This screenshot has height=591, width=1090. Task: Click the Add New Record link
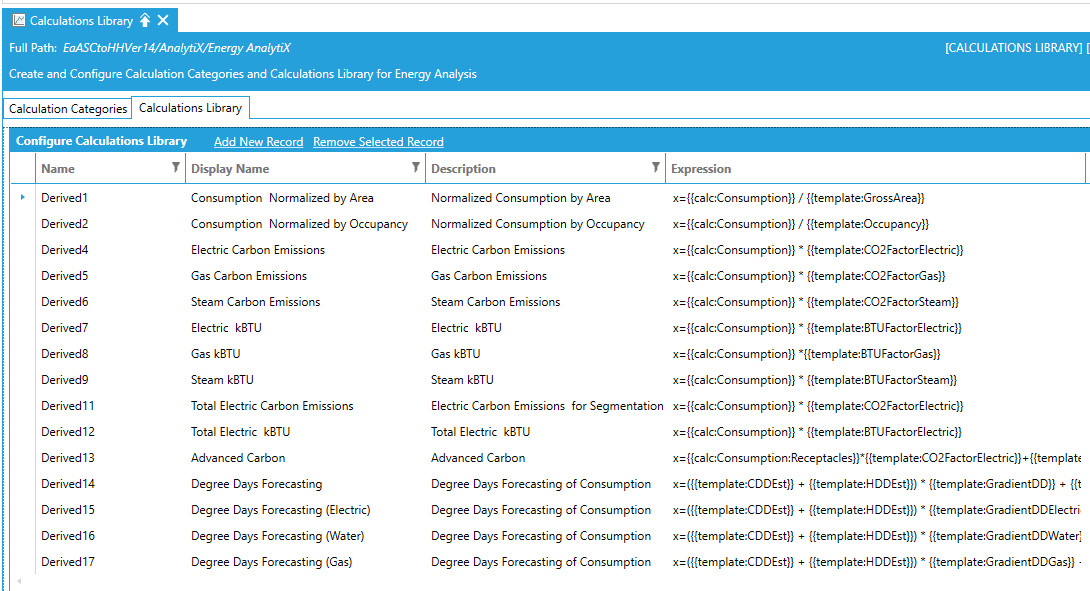(x=258, y=142)
